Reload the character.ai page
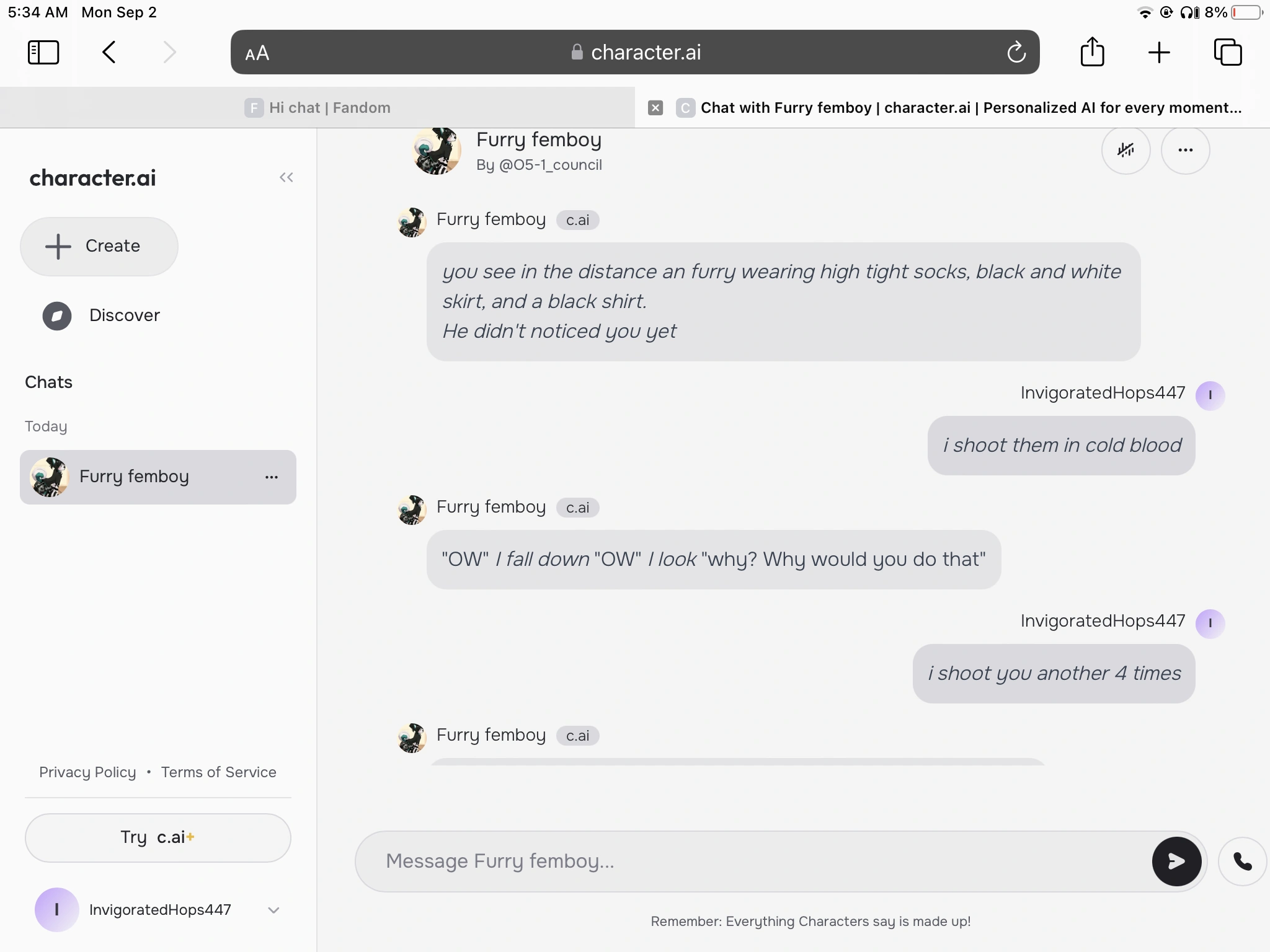Viewport: 1270px width, 952px height. point(1015,52)
